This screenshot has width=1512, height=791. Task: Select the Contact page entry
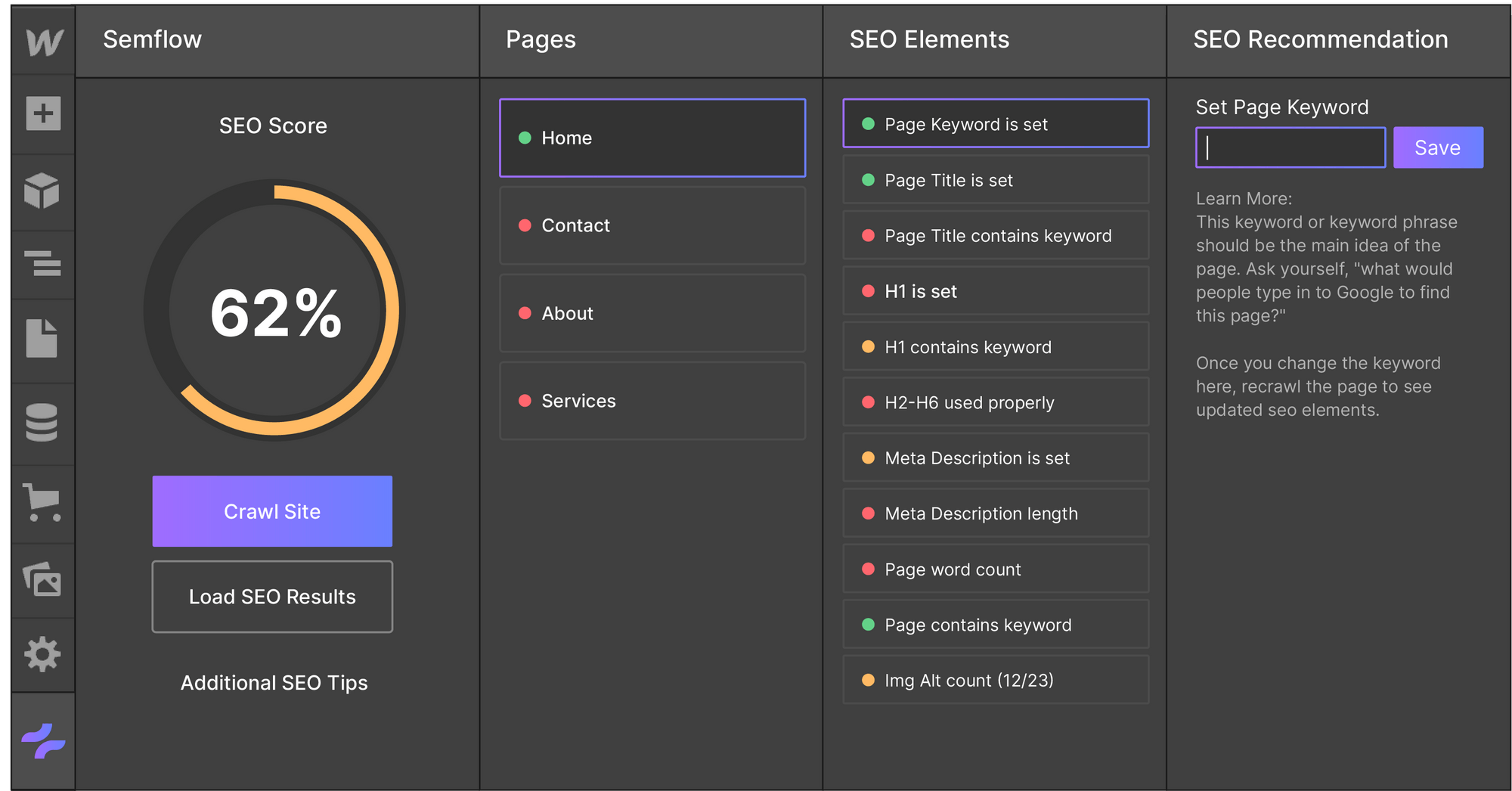coord(652,225)
